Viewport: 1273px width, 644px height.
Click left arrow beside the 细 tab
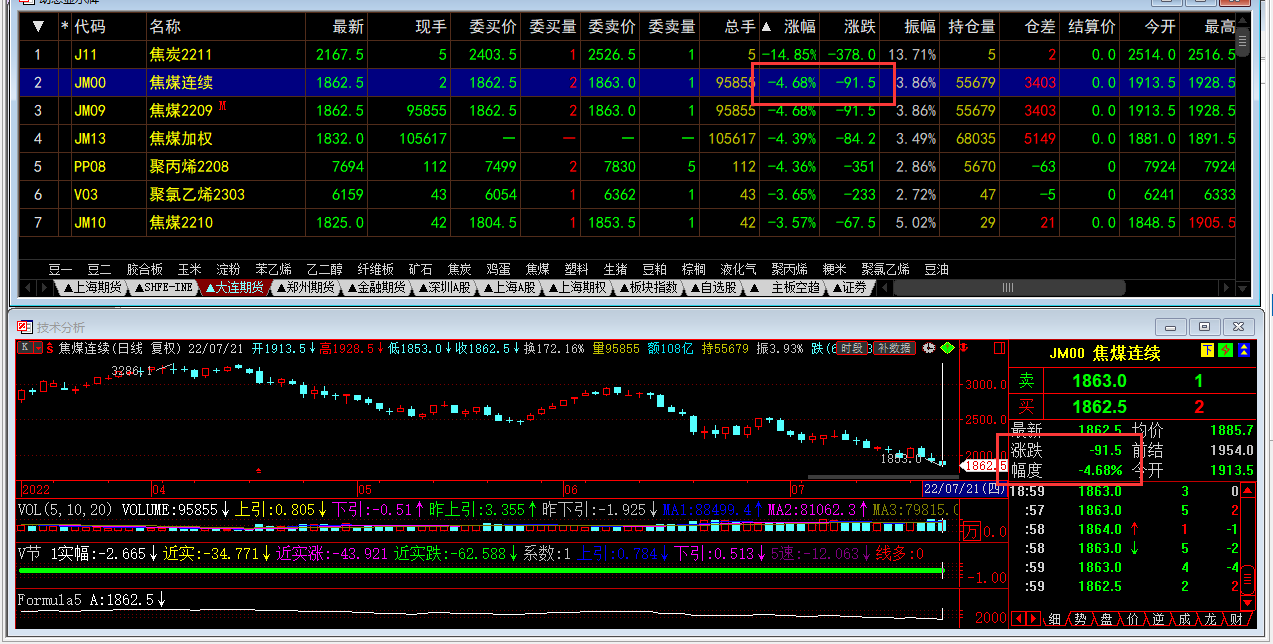pos(1018,619)
